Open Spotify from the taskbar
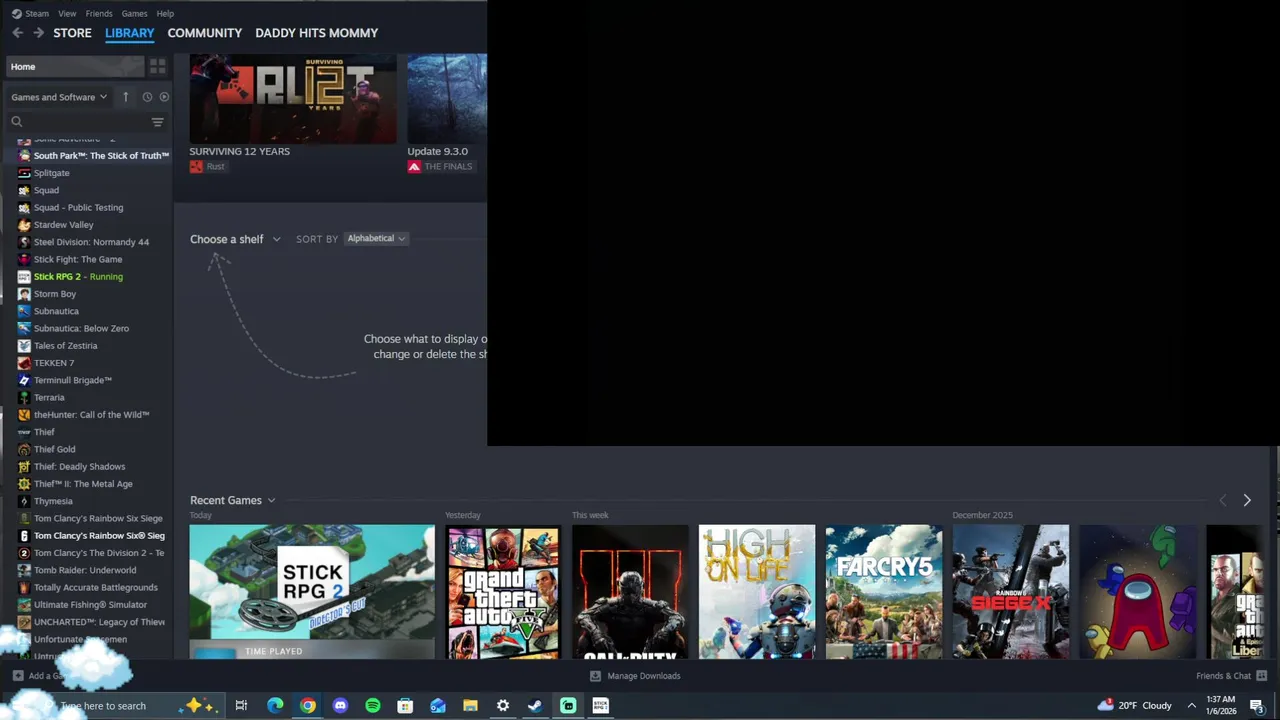The image size is (1280, 720). pyautogui.click(x=373, y=705)
